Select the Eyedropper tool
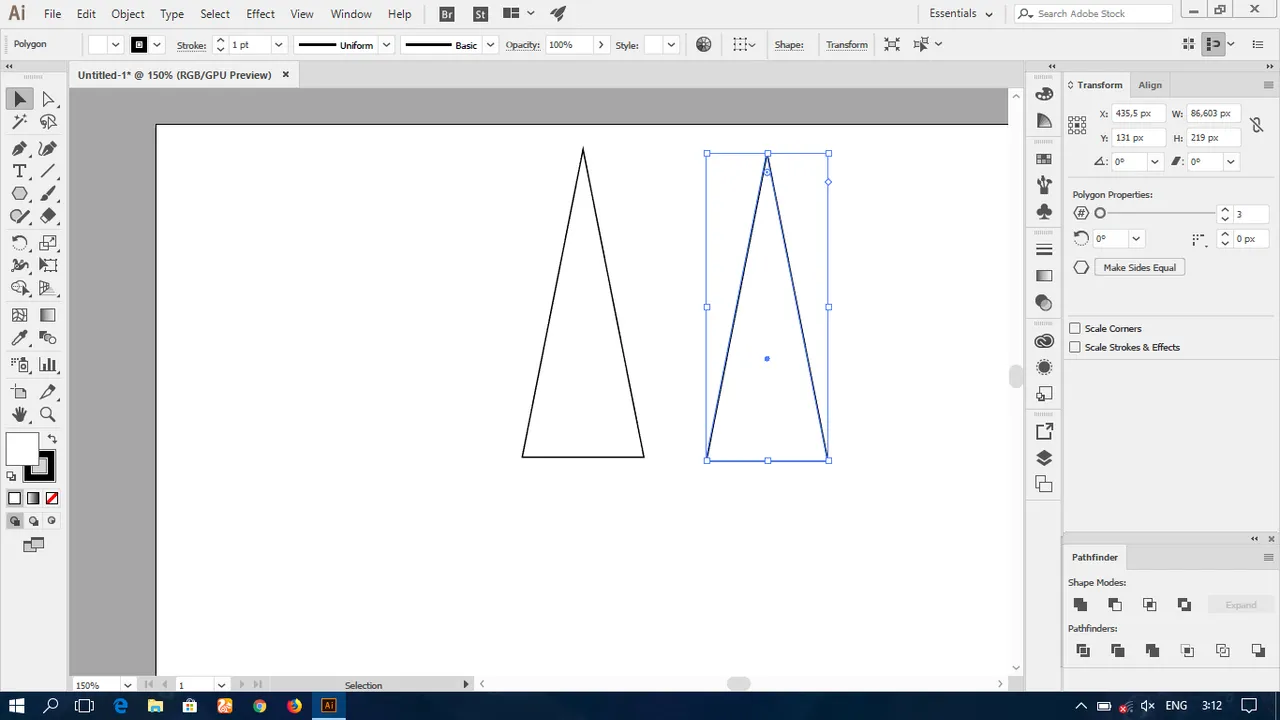The width and height of the screenshot is (1280, 720). [x=19, y=339]
